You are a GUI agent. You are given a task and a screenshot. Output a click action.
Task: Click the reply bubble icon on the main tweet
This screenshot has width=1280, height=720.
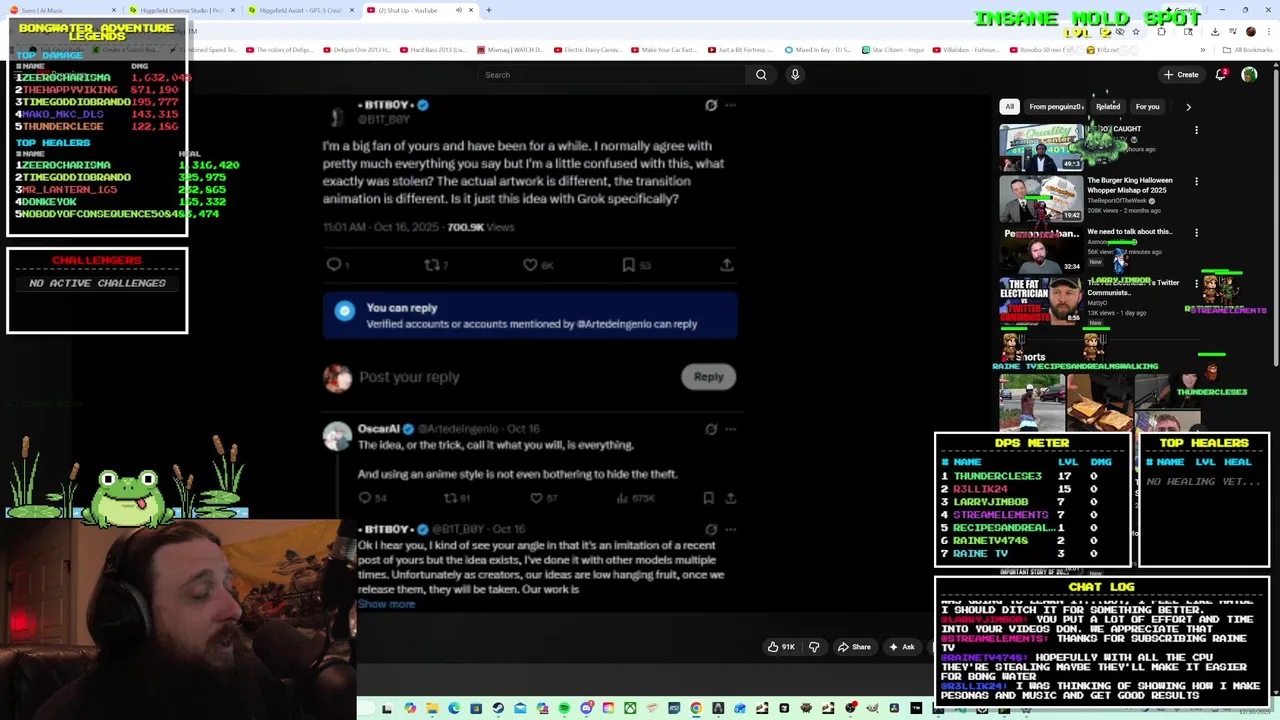pyautogui.click(x=334, y=265)
